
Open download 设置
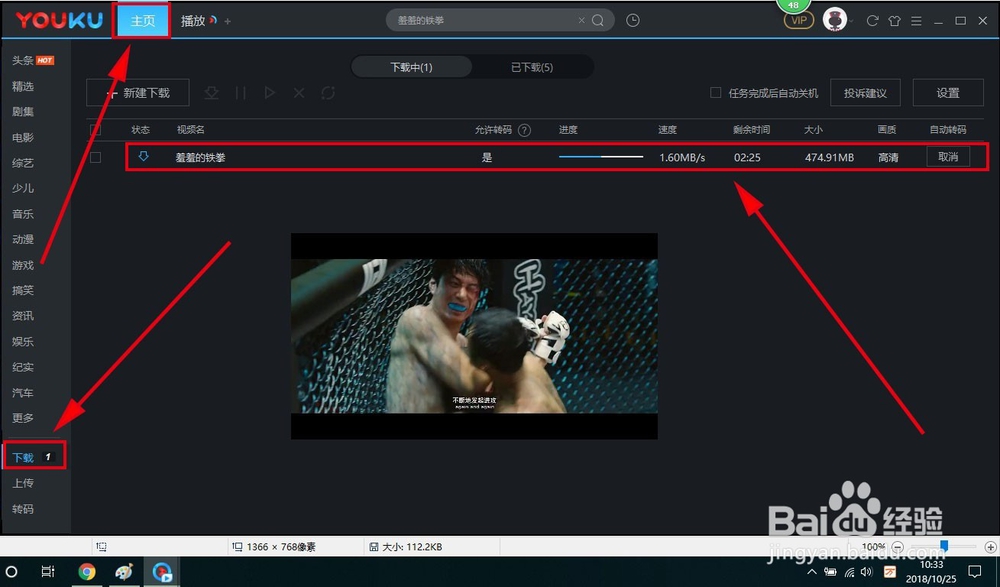tap(948, 93)
